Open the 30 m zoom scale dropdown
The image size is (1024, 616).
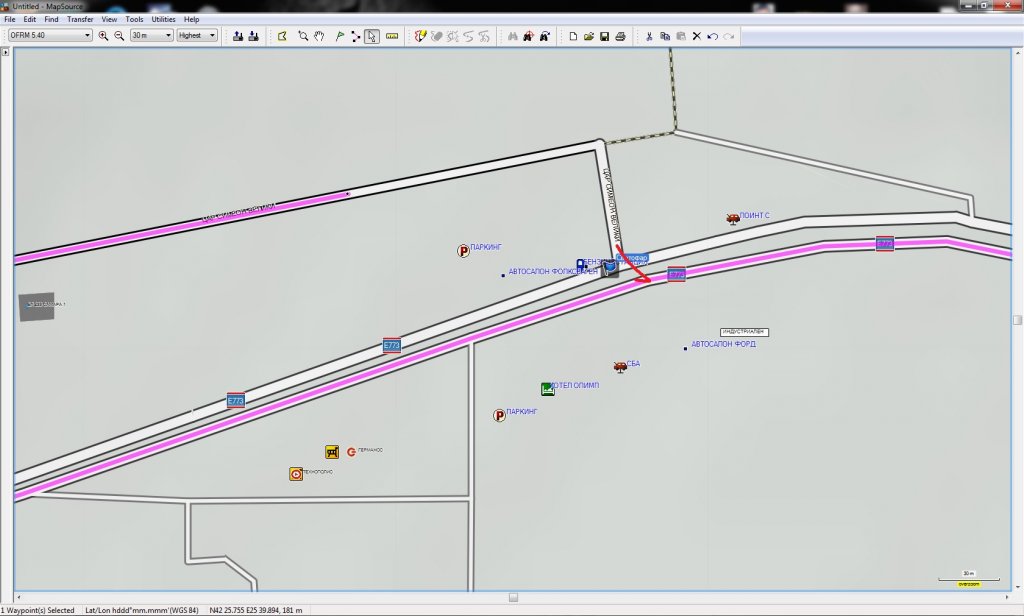pyautogui.click(x=168, y=36)
